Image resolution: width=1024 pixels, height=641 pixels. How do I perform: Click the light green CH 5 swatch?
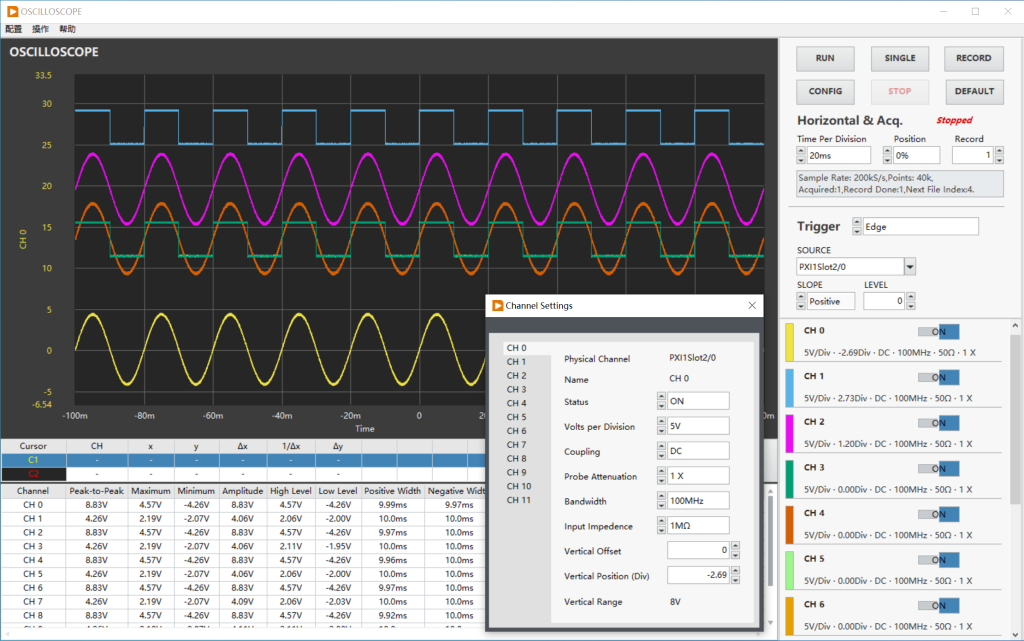790,571
